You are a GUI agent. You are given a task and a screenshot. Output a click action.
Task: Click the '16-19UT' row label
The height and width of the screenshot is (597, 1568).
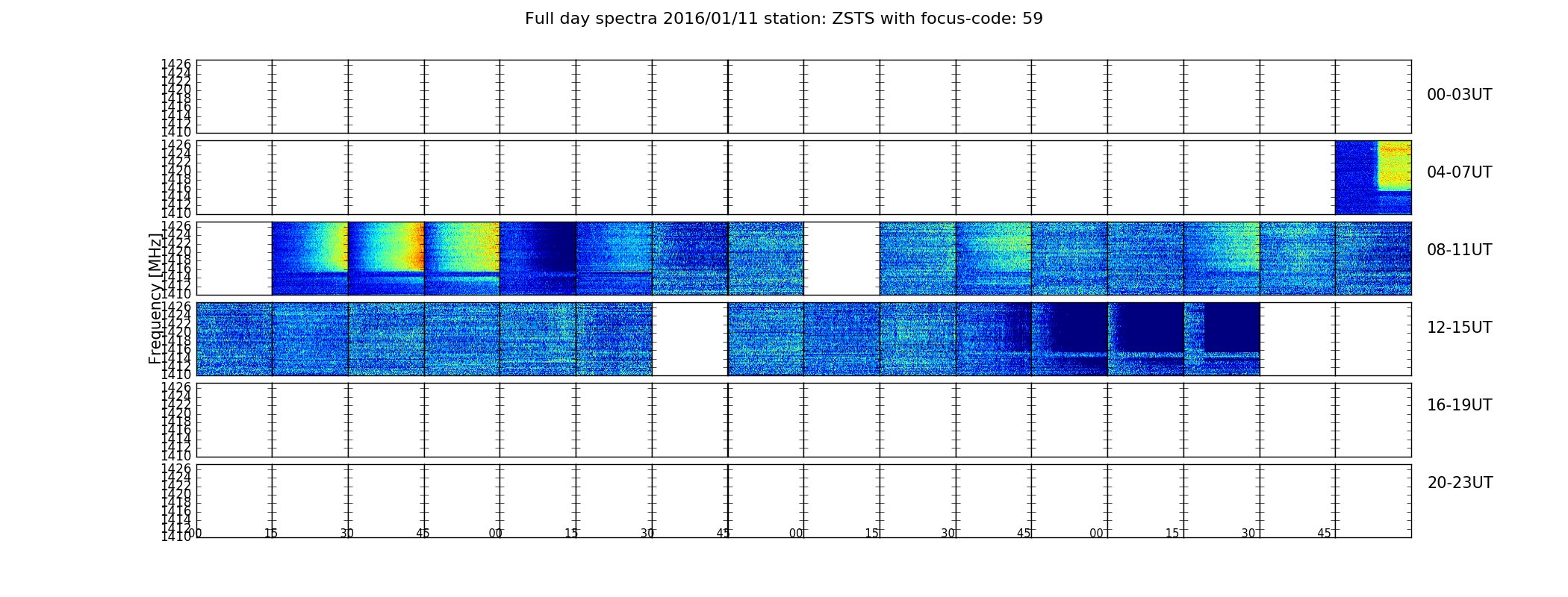pos(1460,405)
